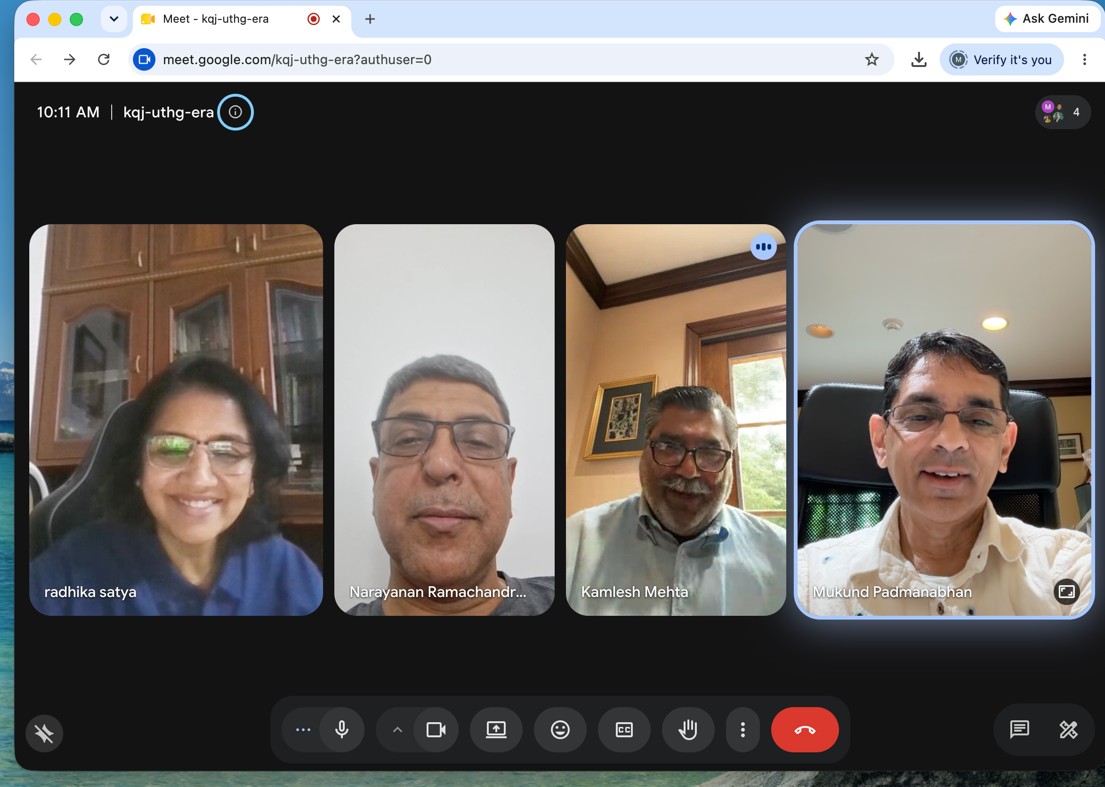Show the participants list
Screen dimensions: 1105x787
tap(1063, 112)
